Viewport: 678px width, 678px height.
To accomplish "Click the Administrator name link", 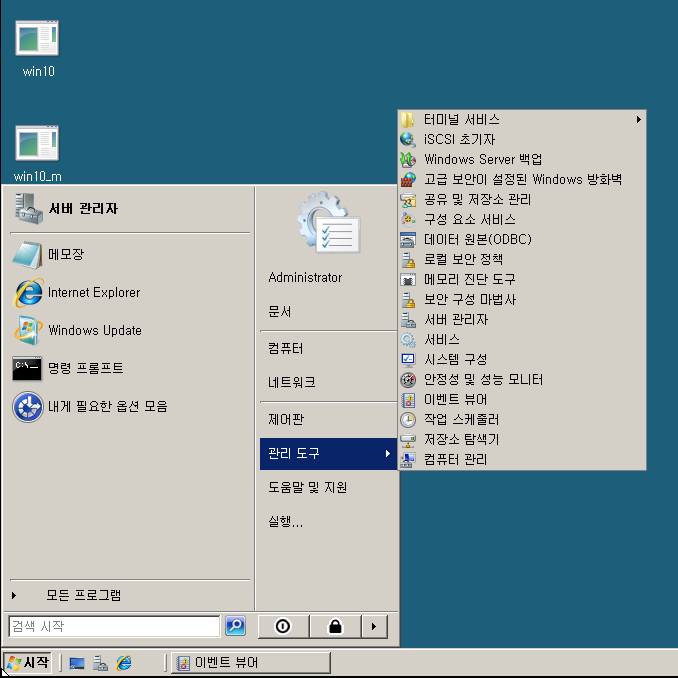I will click(305, 277).
